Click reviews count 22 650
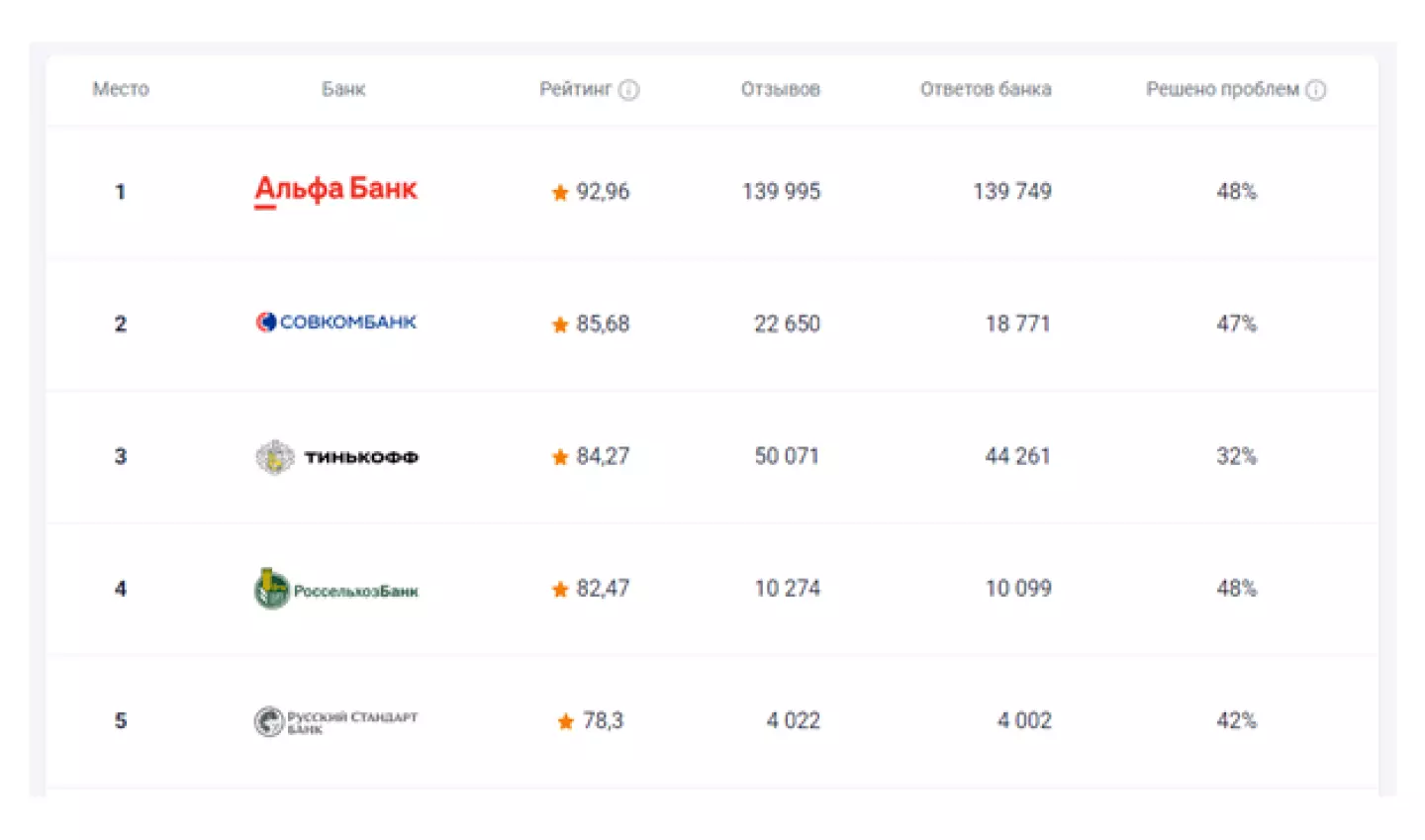Image resolution: width=1425 pixels, height=840 pixels. (788, 324)
